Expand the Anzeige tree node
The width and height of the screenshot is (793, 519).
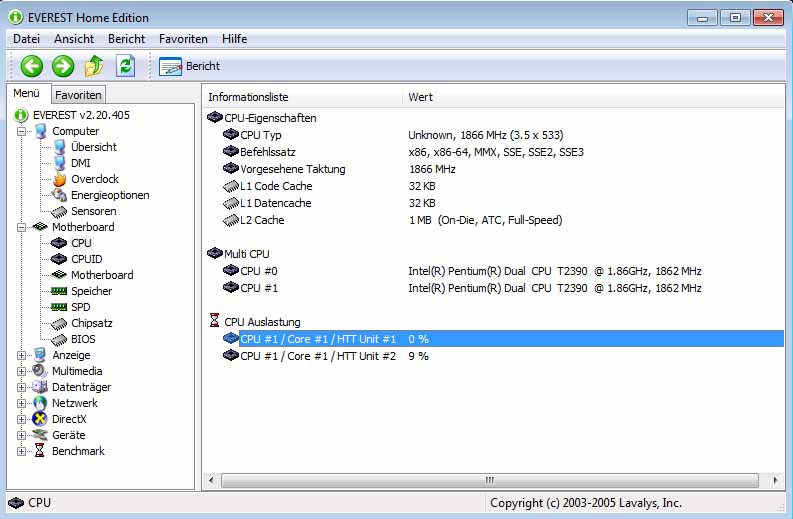click(21, 355)
